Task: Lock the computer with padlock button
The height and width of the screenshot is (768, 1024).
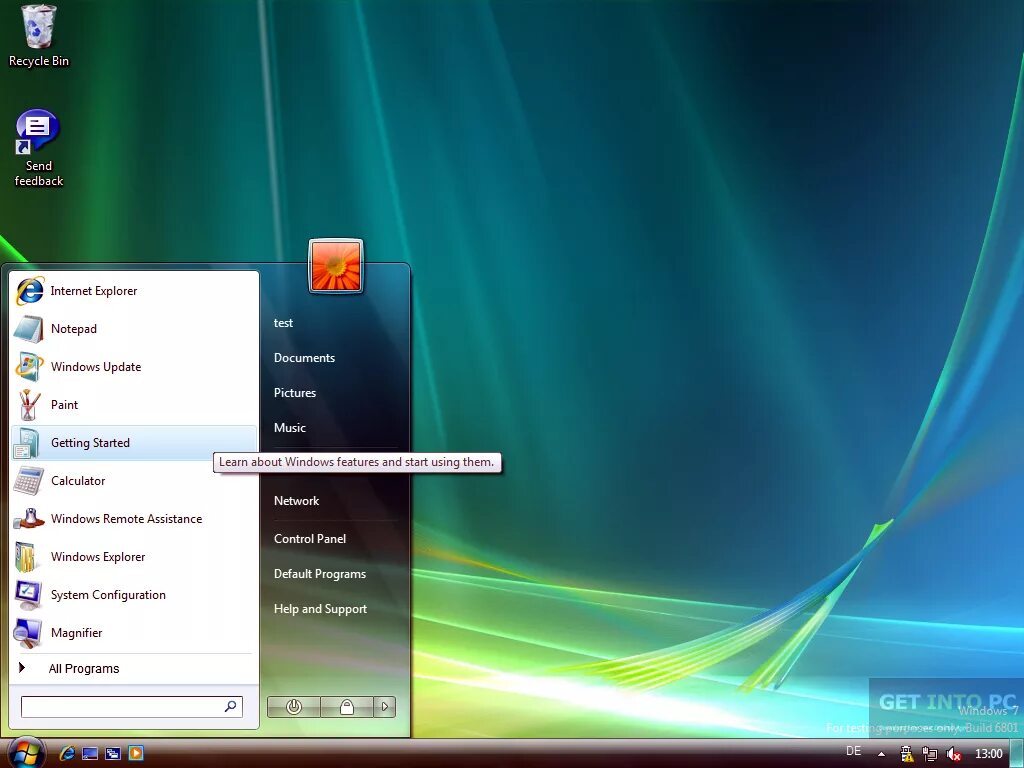Action: click(x=347, y=707)
